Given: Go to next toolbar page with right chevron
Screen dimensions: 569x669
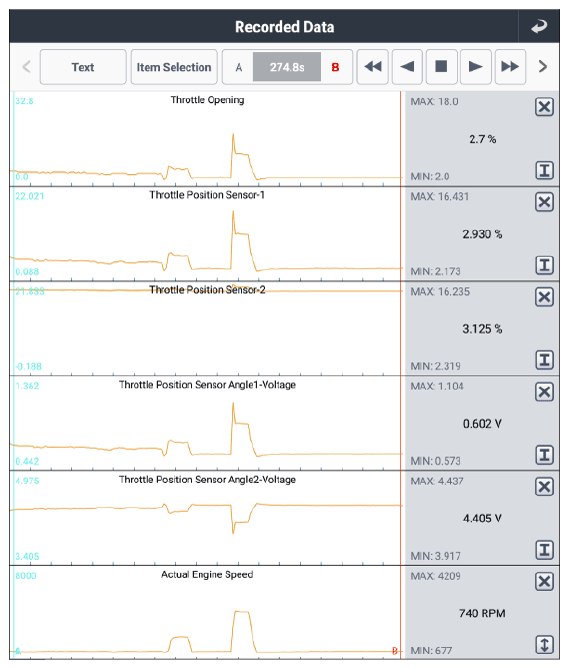Looking at the screenshot, I should (x=543, y=67).
